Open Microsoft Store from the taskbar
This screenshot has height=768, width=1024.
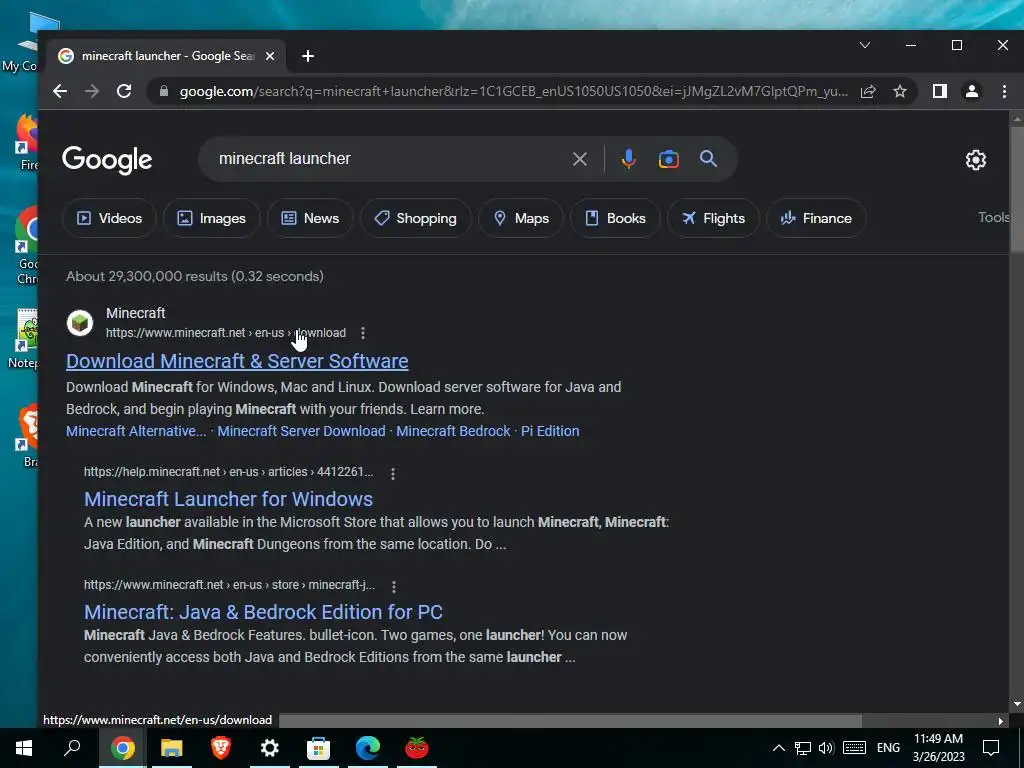pyautogui.click(x=319, y=748)
